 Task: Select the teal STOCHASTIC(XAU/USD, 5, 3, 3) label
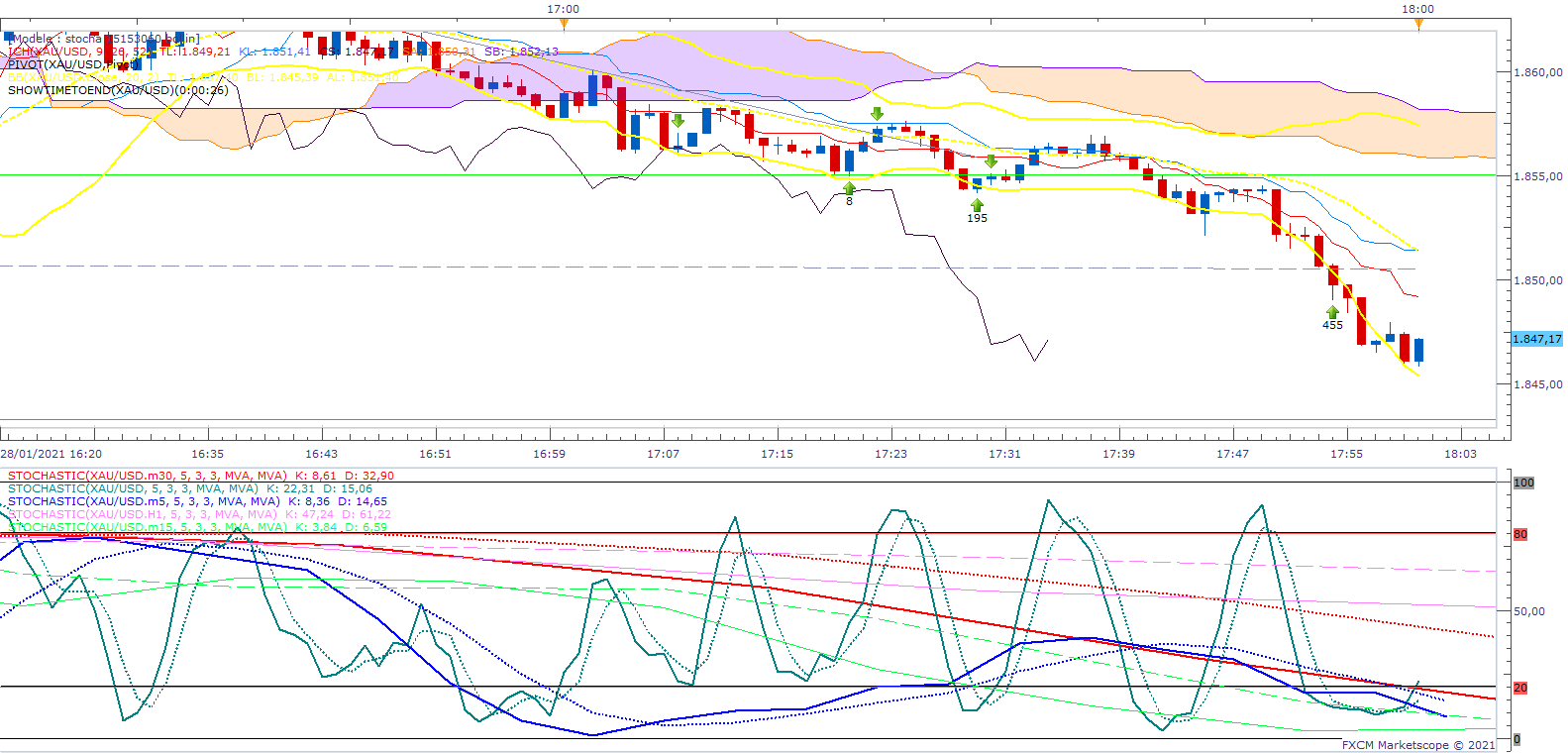[x=190, y=488]
